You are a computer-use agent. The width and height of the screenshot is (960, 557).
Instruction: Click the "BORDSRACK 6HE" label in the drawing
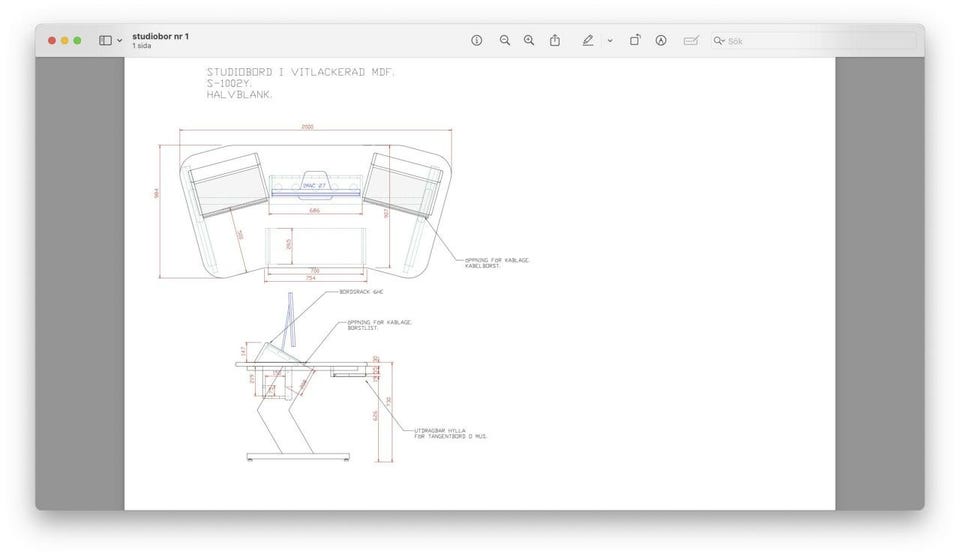pos(361,292)
